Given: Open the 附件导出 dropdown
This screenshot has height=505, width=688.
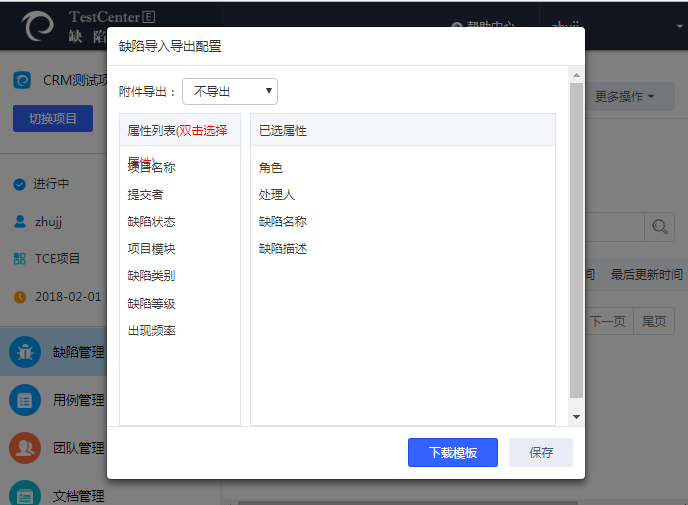Looking at the screenshot, I should [229, 92].
